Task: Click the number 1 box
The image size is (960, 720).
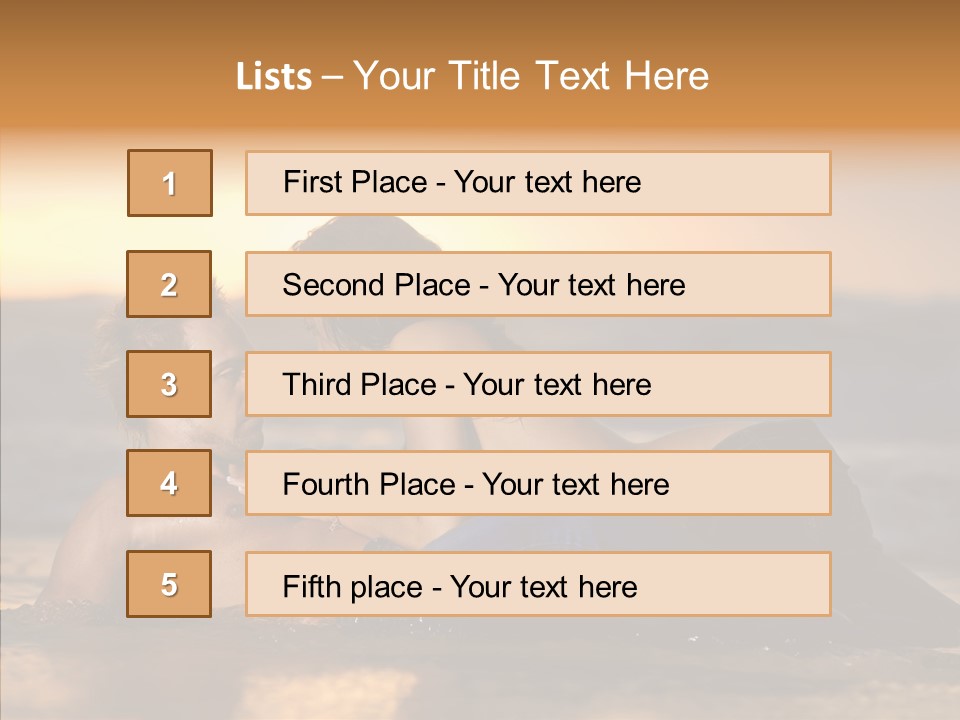Action: tap(170, 183)
